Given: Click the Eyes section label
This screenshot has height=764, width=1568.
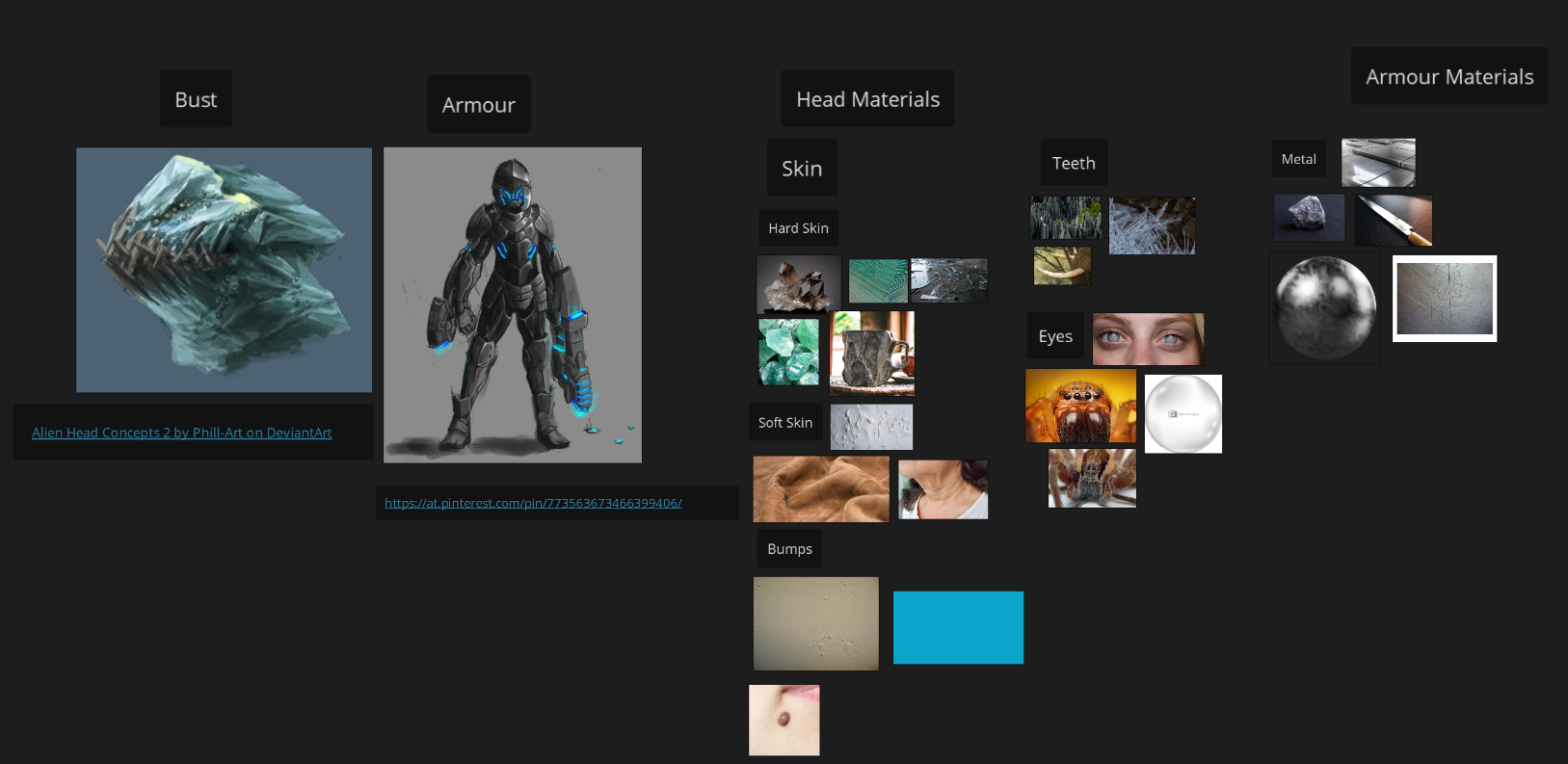Looking at the screenshot, I should 1055,335.
